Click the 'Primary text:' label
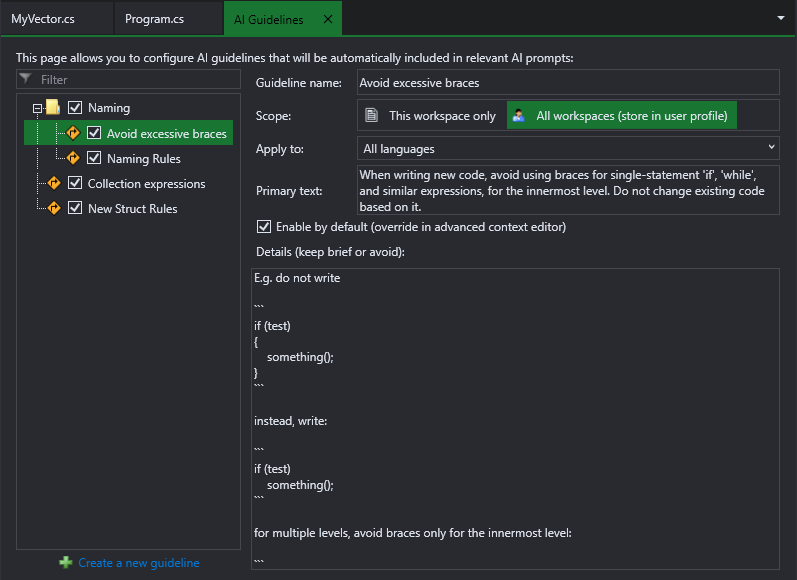 (x=289, y=191)
